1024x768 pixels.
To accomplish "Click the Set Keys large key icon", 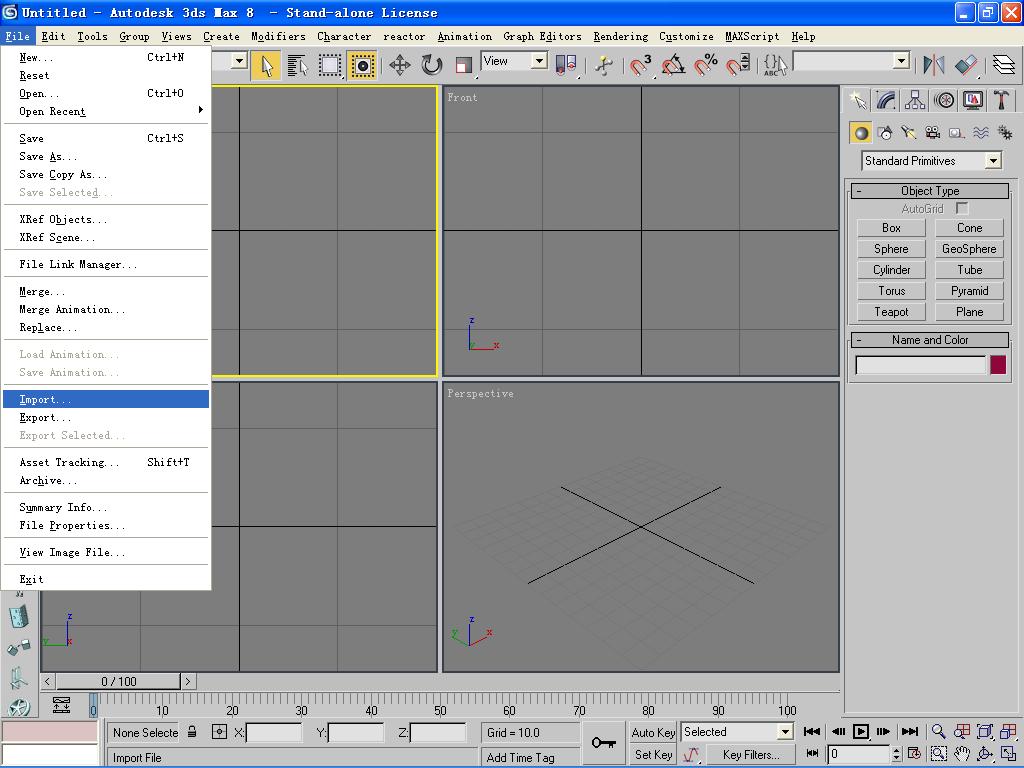I will (x=603, y=743).
